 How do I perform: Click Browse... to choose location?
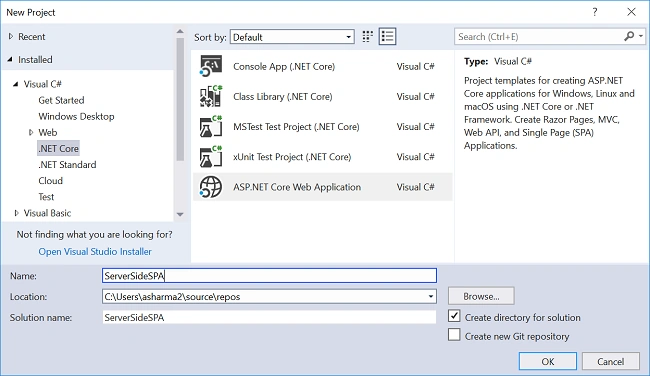481,296
